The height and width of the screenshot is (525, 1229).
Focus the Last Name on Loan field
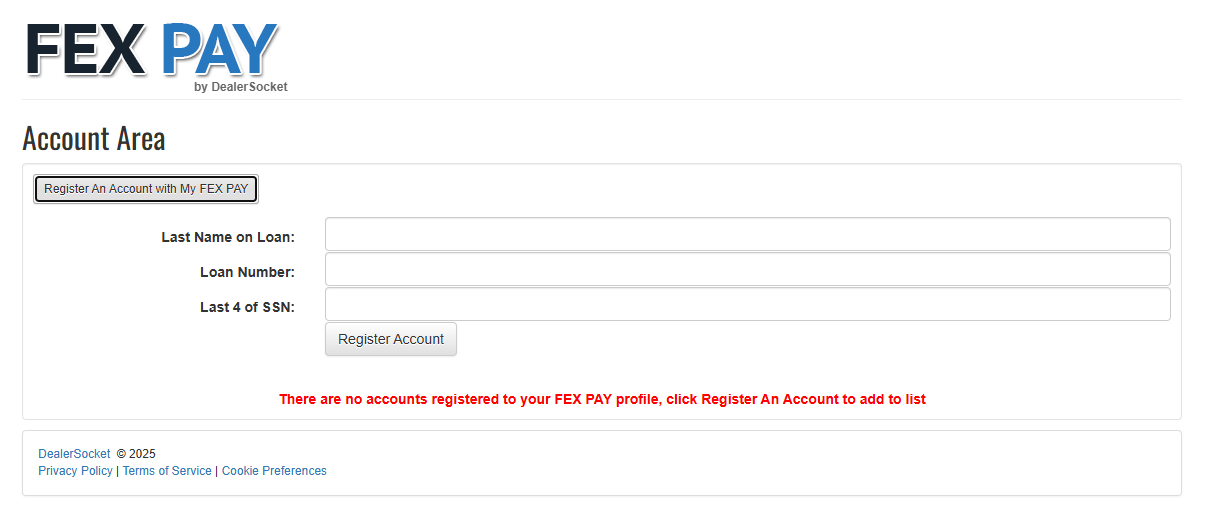click(x=747, y=234)
